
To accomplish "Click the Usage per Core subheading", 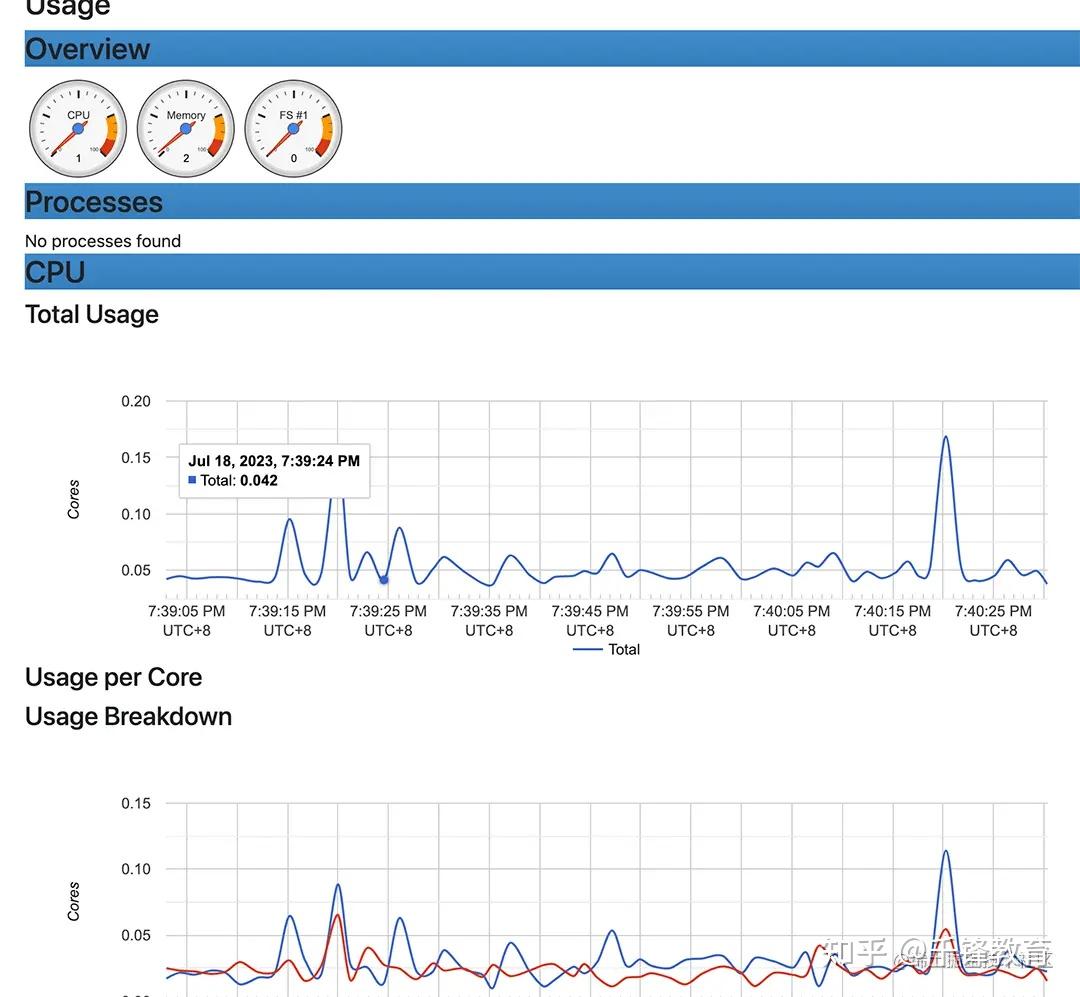I will coord(114,677).
